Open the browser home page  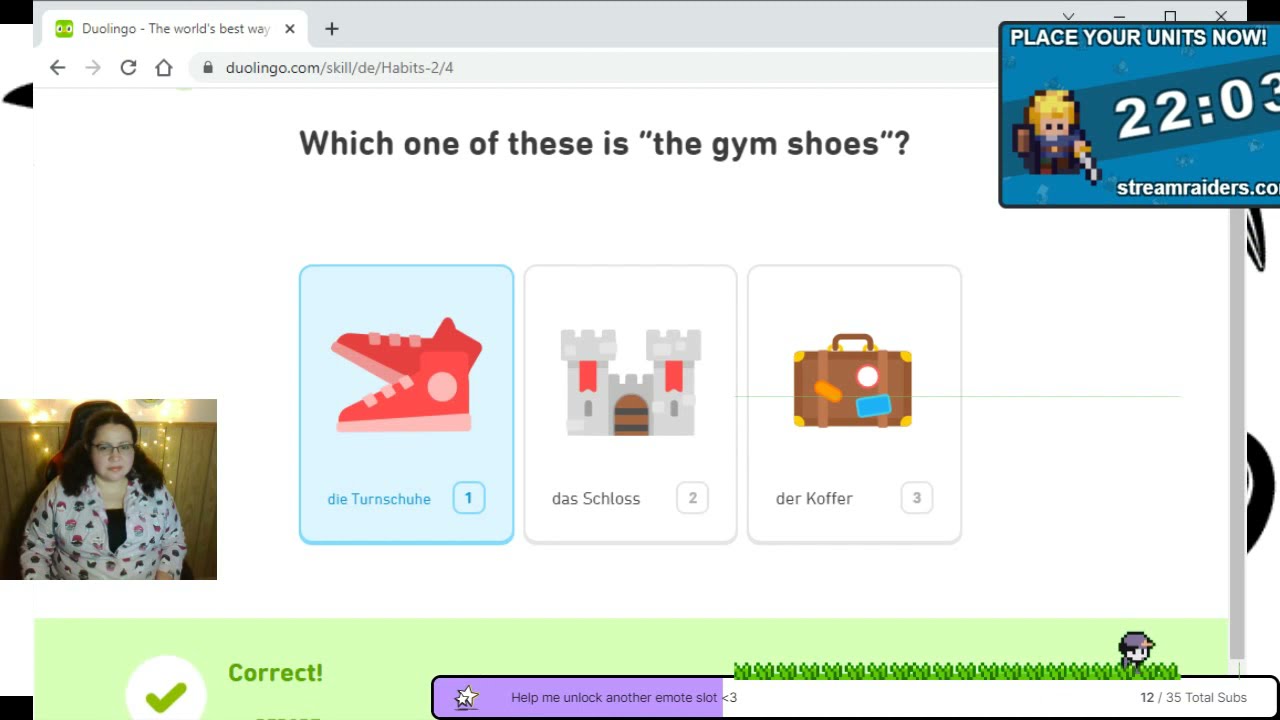pos(164,67)
